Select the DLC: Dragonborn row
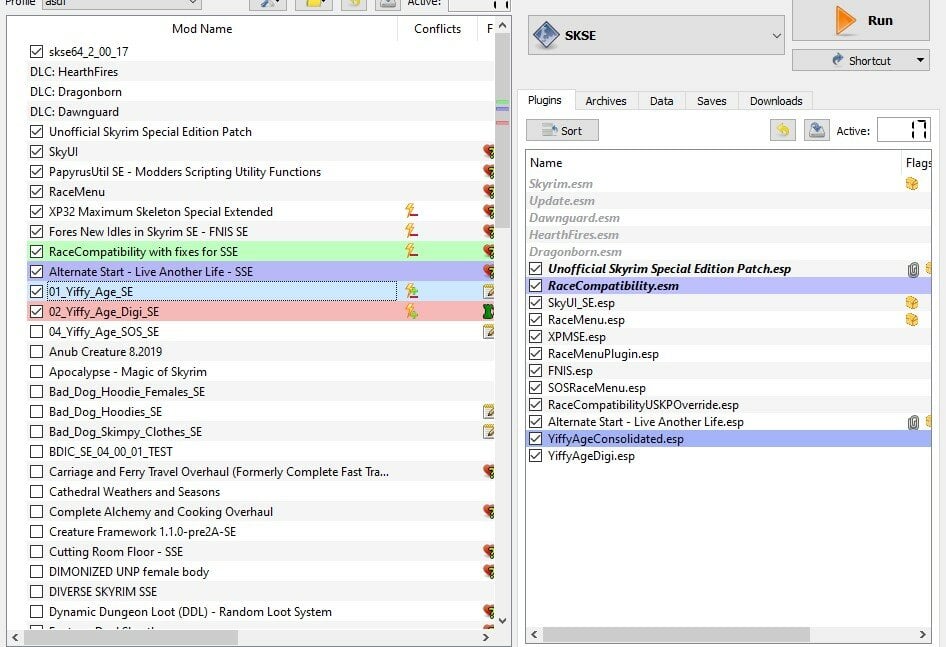Screen dimensions: 946x647 pyautogui.click(x=261, y=92)
